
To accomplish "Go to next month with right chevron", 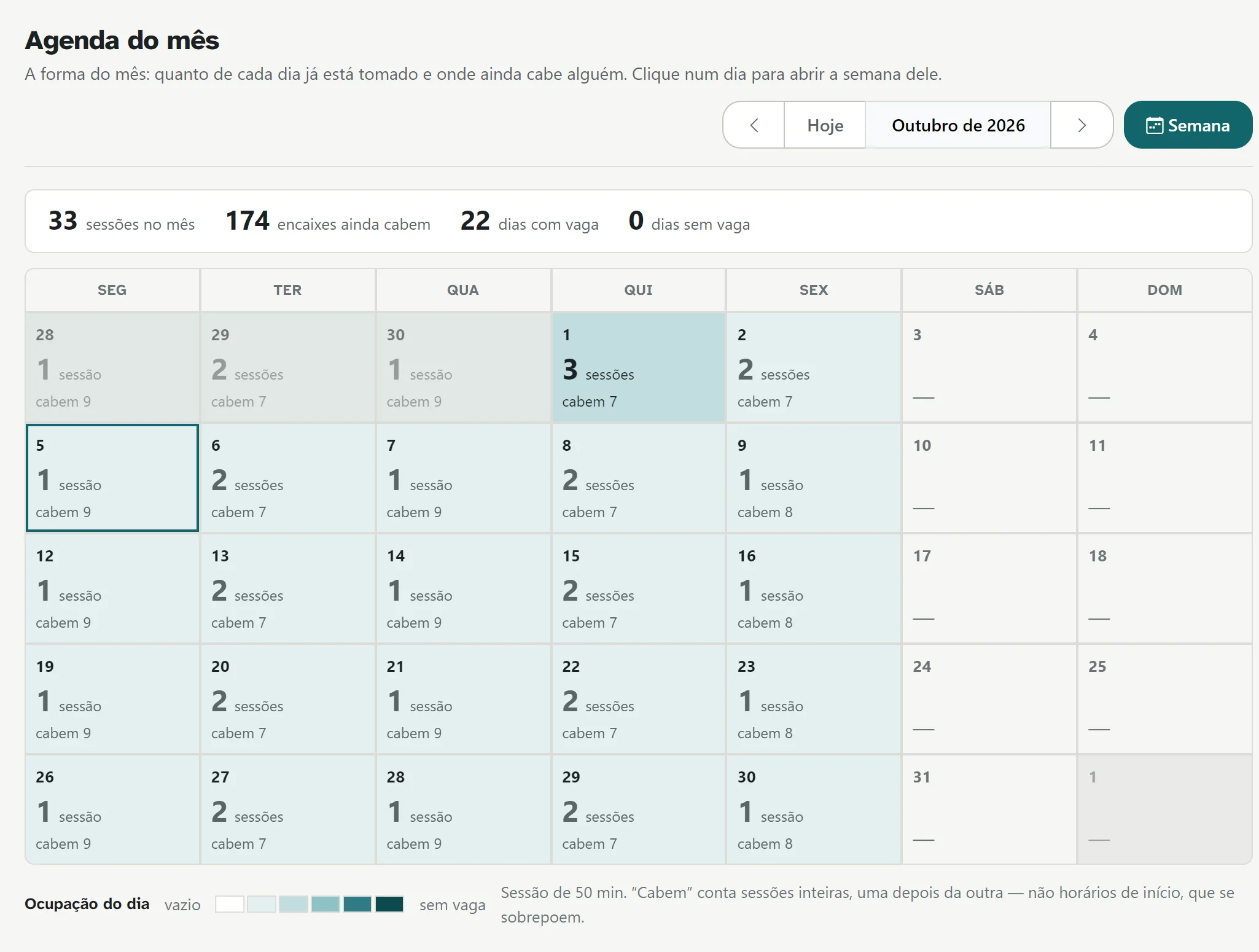I will tap(1082, 125).
